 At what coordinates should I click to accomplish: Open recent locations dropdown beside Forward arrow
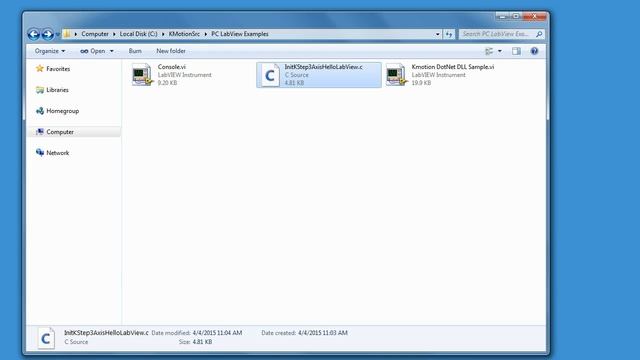click(x=58, y=34)
